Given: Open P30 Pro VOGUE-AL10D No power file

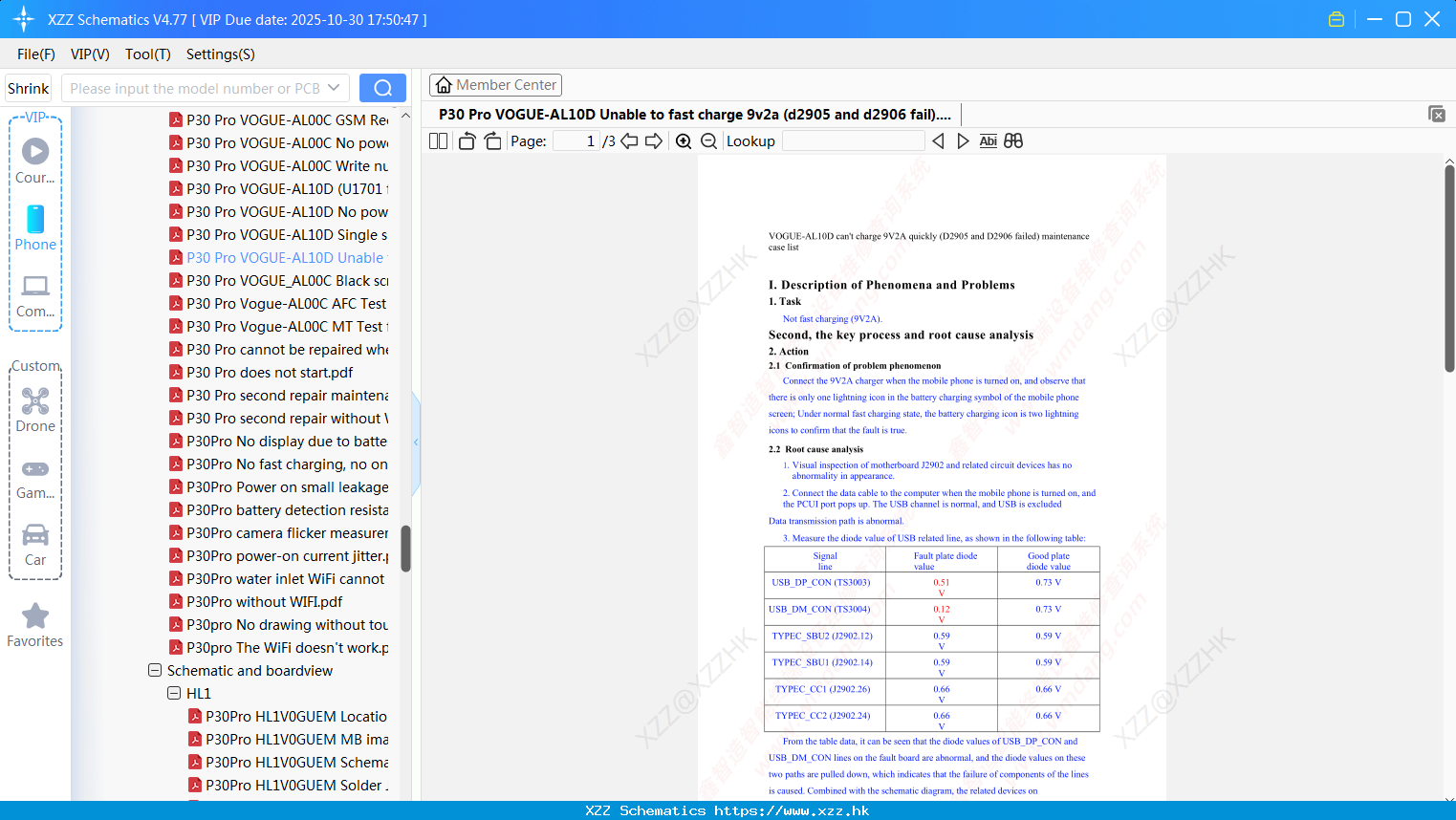Looking at the screenshot, I should point(279,211).
